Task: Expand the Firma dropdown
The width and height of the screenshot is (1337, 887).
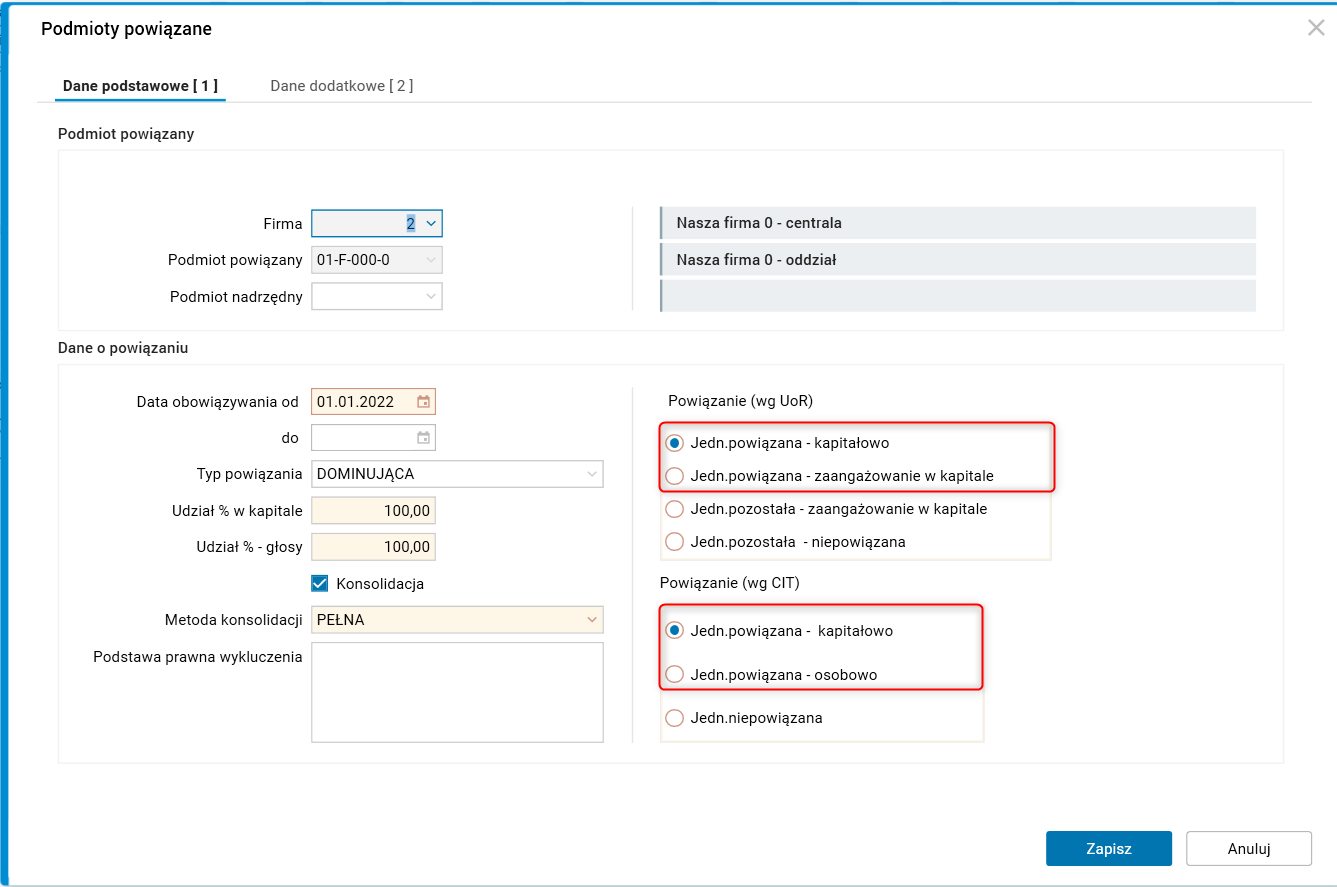Action: pyautogui.click(x=431, y=224)
